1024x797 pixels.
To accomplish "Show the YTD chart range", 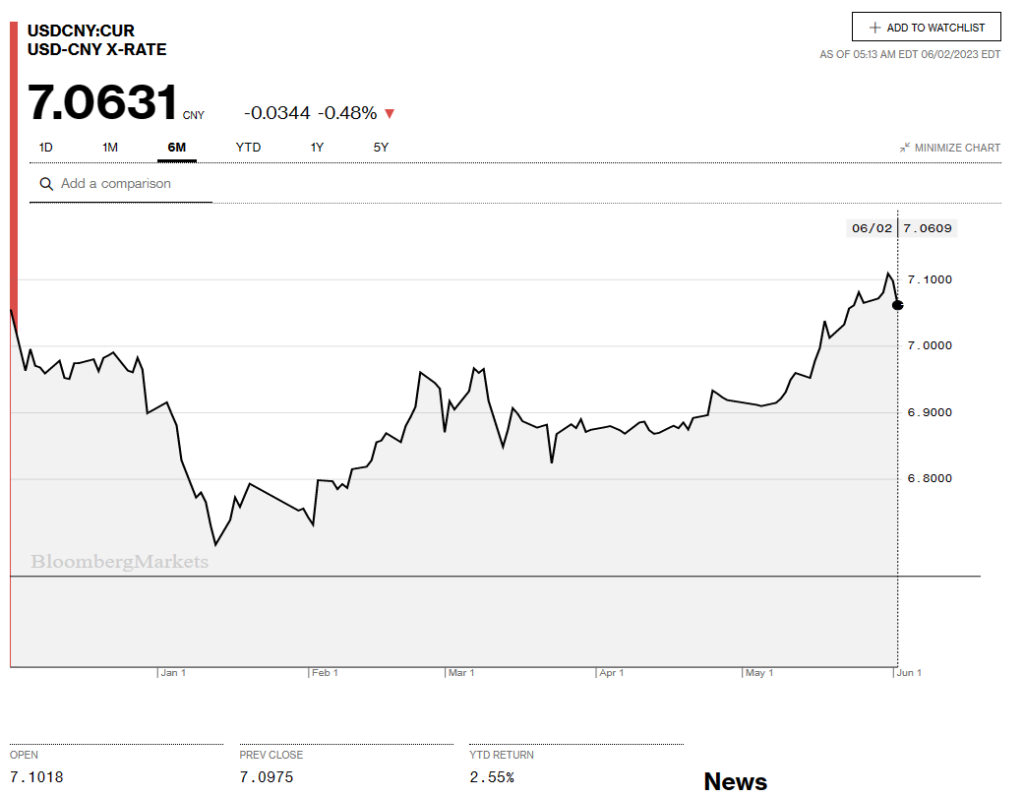I will click(x=248, y=148).
